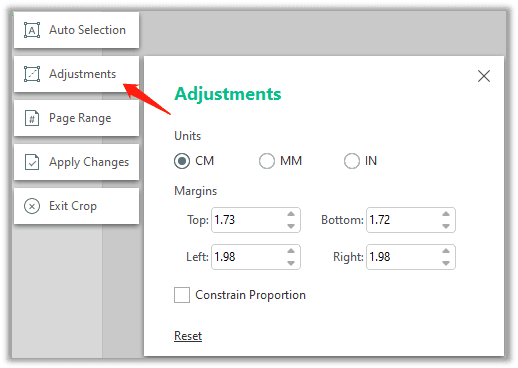Increase the Bottom margin with up arrow
The width and height of the screenshot is (518, 368).
(446, 214)
